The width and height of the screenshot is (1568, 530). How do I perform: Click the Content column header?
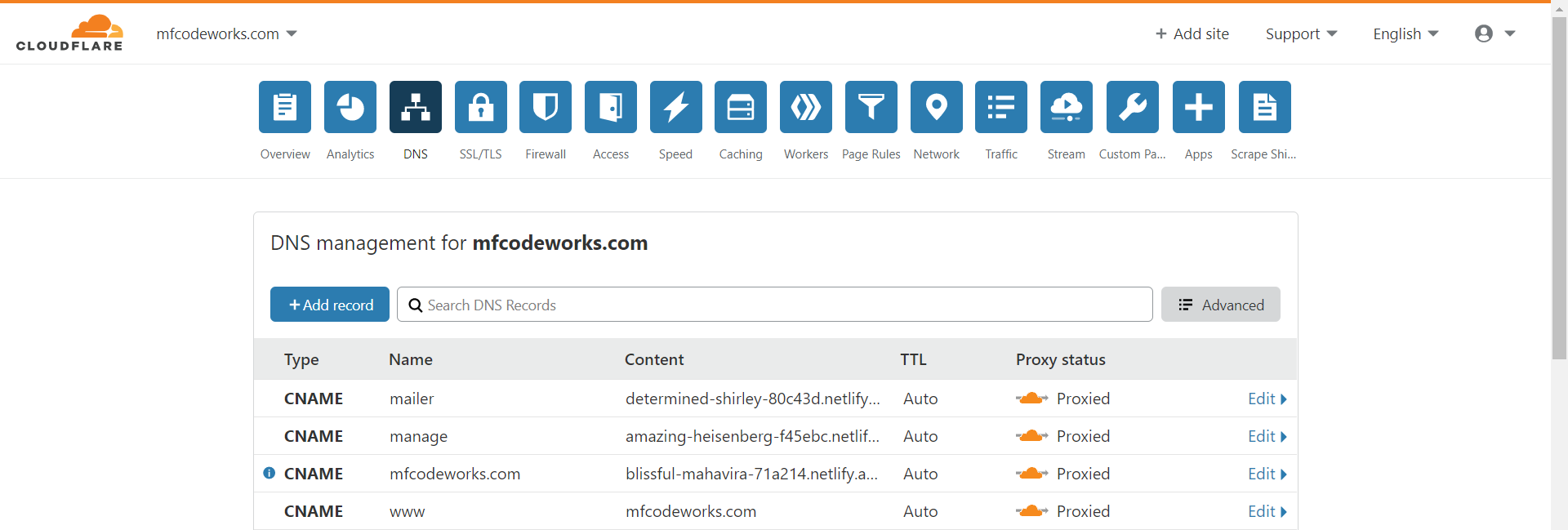click(654, 359)
